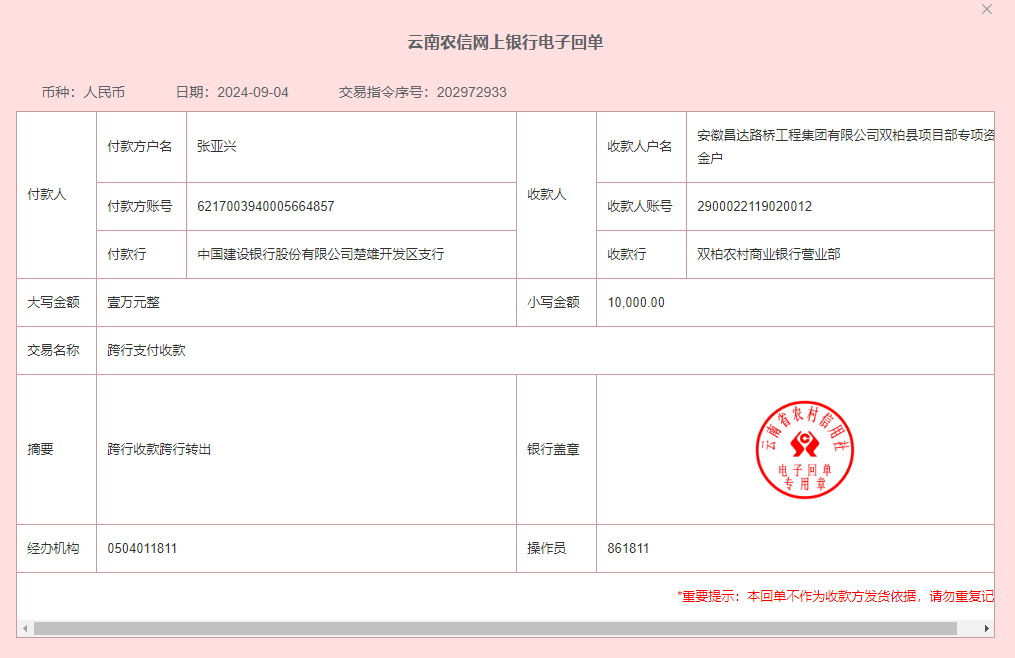Click the transaction serial number 202972933

tap(471, 92)
